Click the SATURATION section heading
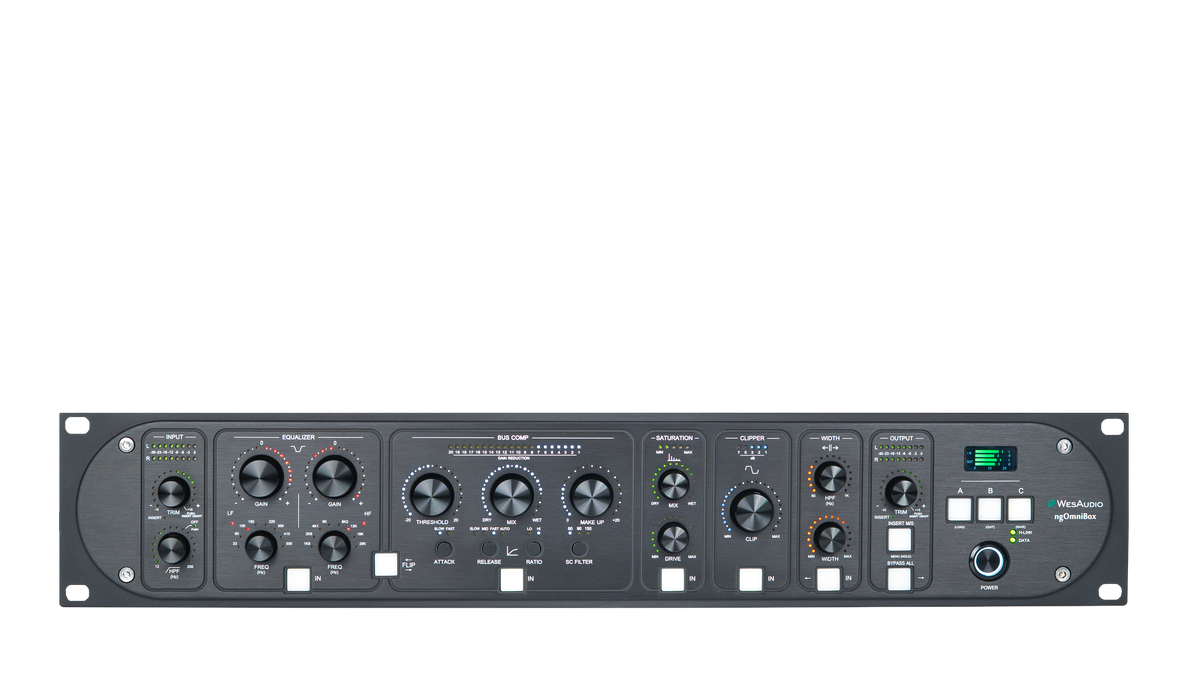Viewport: 1200px width, 675px height. pos(673,438)
